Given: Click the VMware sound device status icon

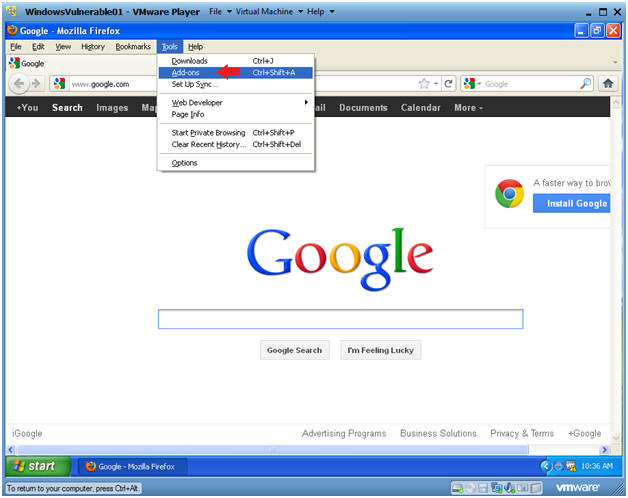Looking at the screenshot, I should click(x=509, y=488).
